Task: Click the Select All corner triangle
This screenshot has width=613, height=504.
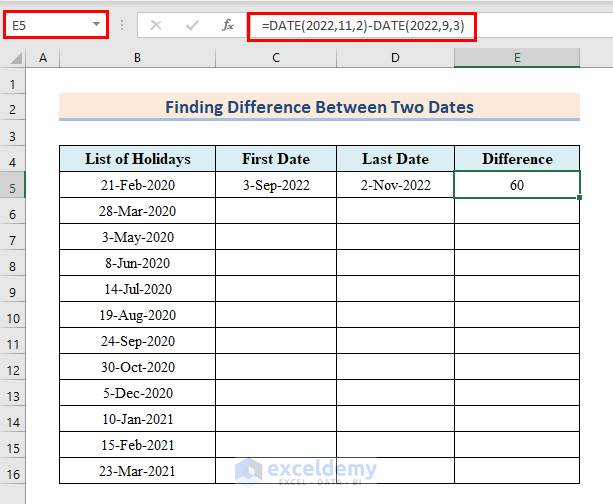Action: 16,59
